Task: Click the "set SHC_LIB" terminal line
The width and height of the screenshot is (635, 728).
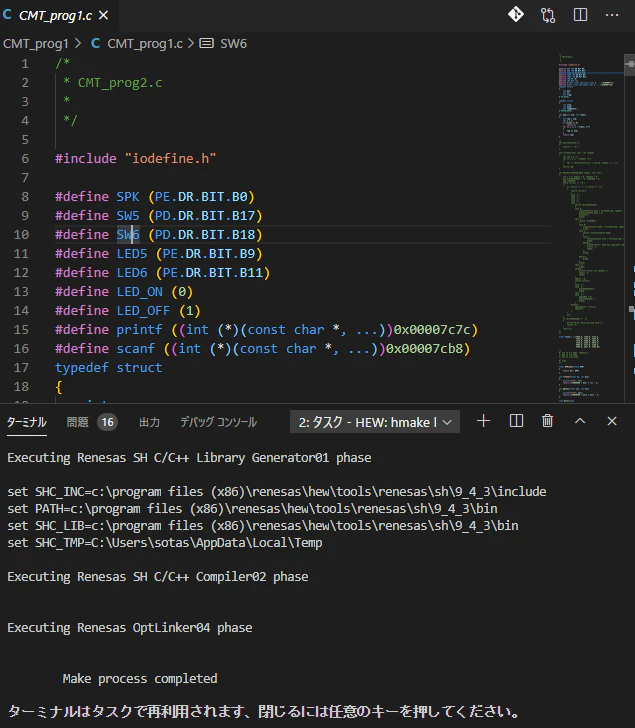Action: pyautogui.click(x=263, y=525)
